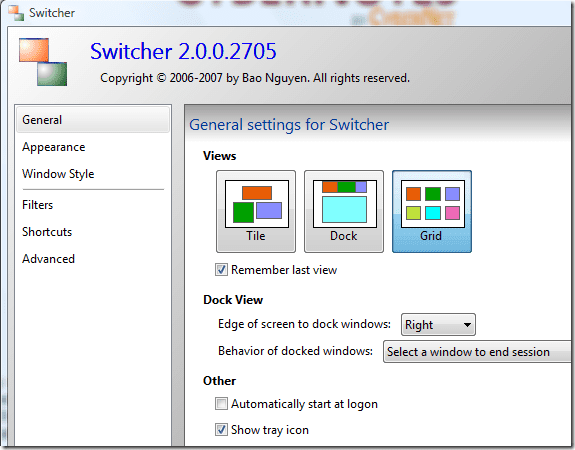Image resolution: width=575 pixels, height=450 pixels.
Task: Click the Switcher title bar icon
Action: [x=16, y=13]
